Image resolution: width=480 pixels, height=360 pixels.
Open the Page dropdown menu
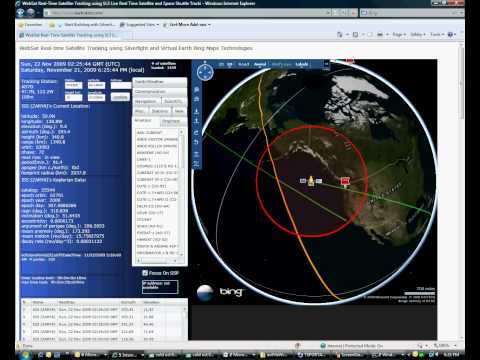pos(399,34)
